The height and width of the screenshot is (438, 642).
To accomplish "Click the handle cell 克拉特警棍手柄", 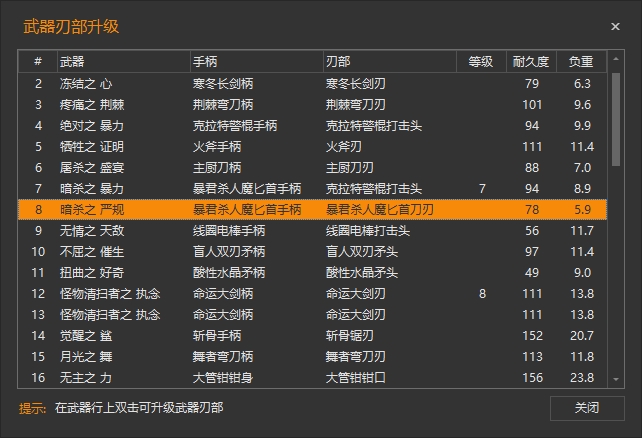I will [x=235, y=126].
